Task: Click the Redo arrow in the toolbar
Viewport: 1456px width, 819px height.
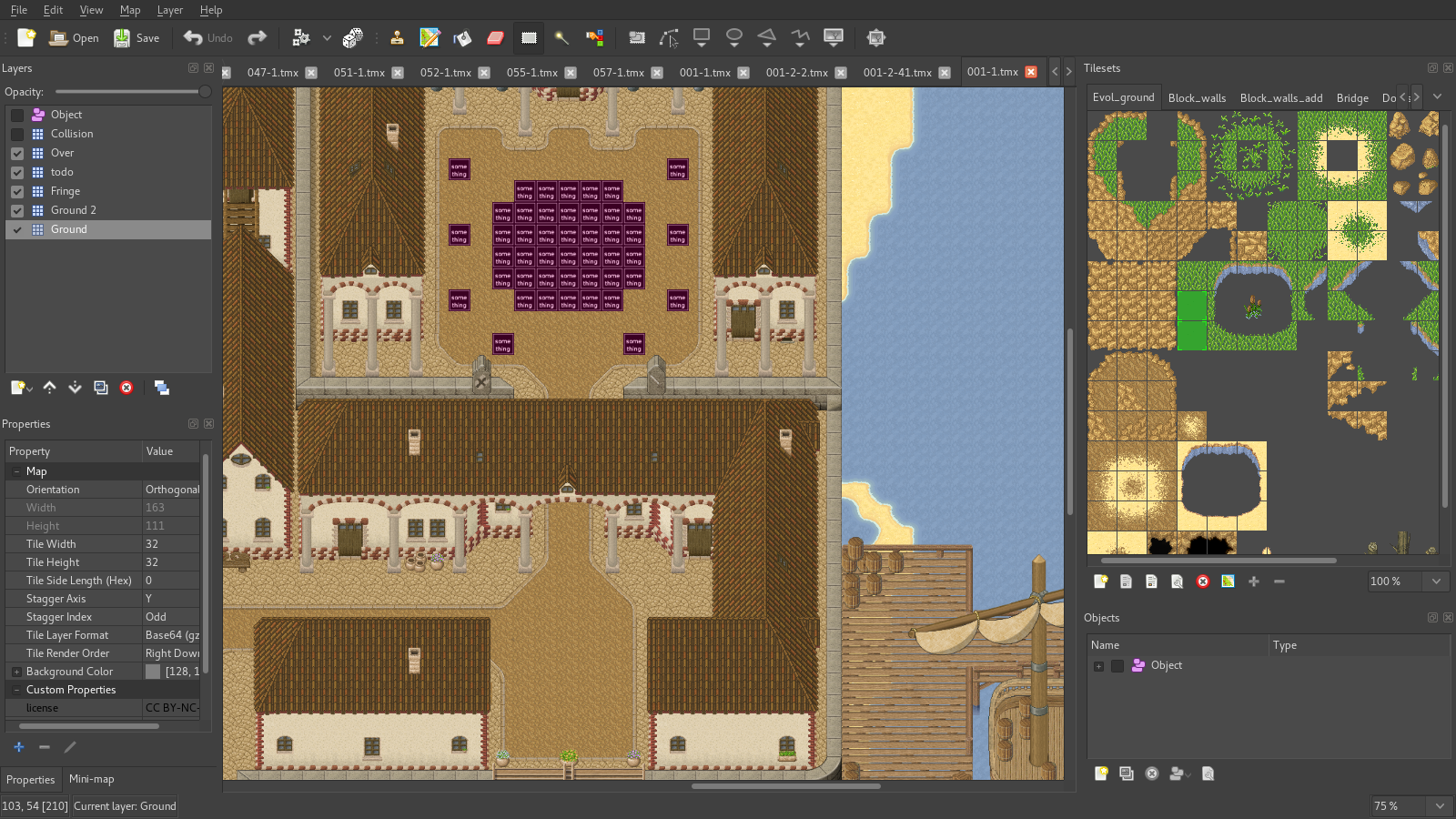Action: point(258,37)
